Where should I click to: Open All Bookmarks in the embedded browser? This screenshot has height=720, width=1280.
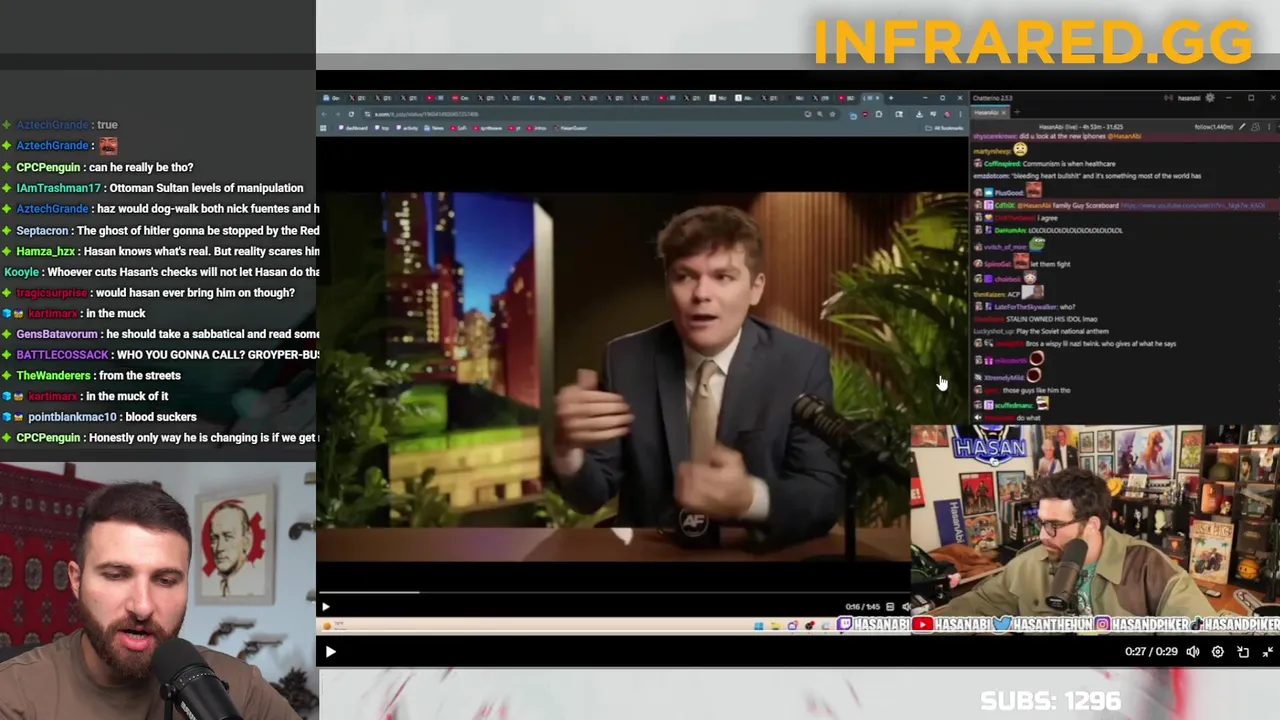(946, 128)
